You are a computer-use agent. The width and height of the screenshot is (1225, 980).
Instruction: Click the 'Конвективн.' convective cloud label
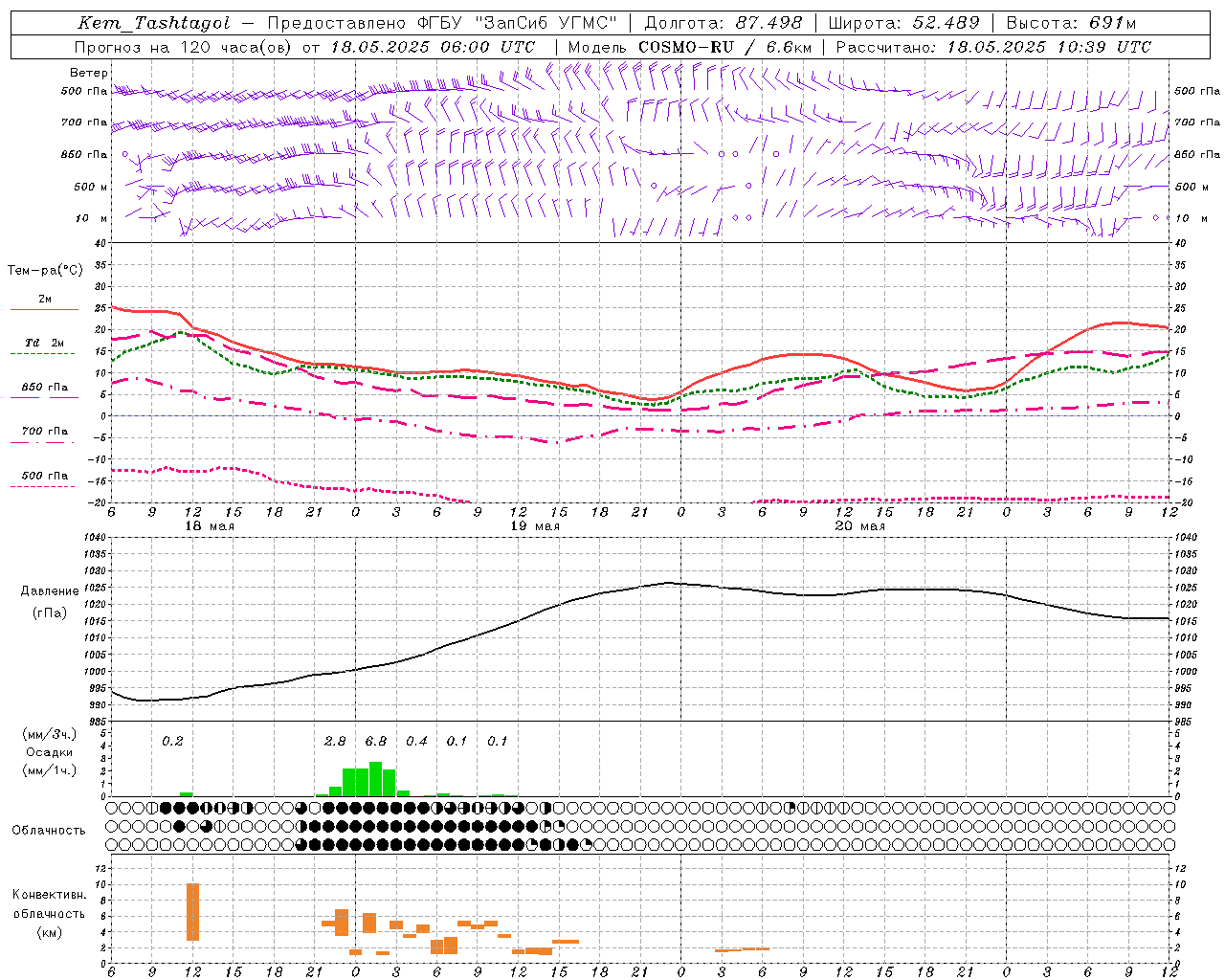point(50,895)
